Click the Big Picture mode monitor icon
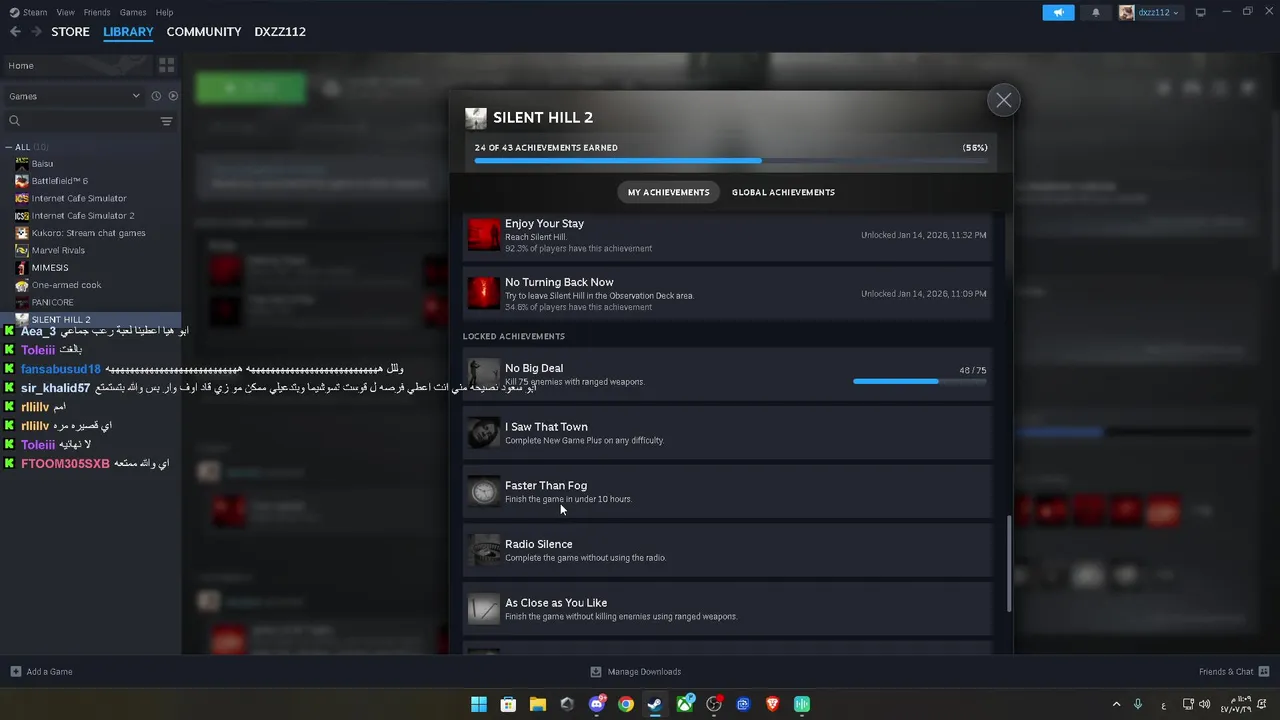Screen dimensions: 1280x720 click(x=1201, y=12)
